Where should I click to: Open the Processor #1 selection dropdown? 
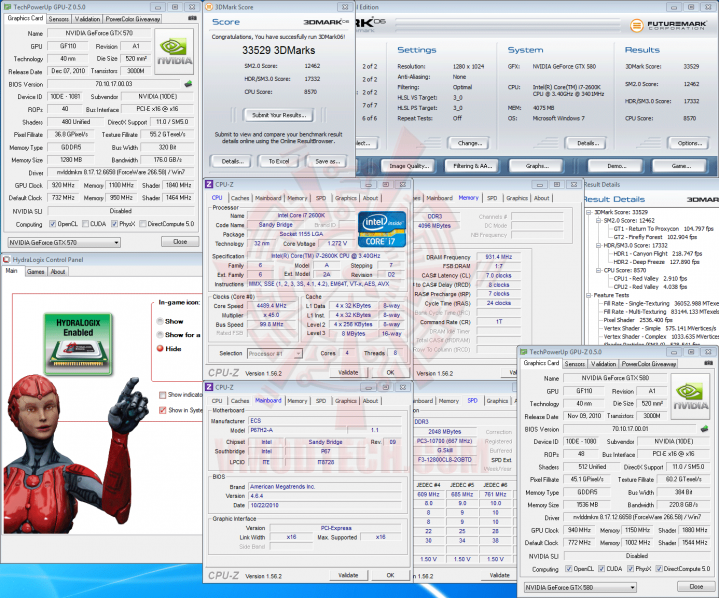tap(275, 354)
